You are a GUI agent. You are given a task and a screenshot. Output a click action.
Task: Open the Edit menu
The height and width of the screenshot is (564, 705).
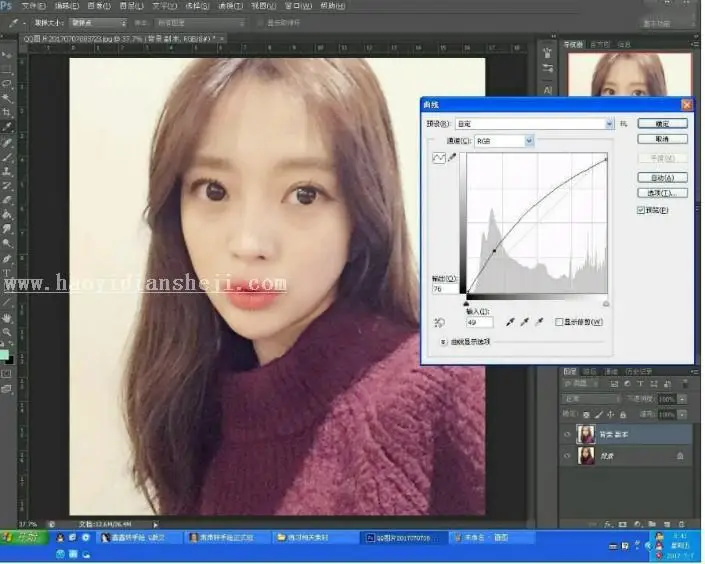click(67, 6)
